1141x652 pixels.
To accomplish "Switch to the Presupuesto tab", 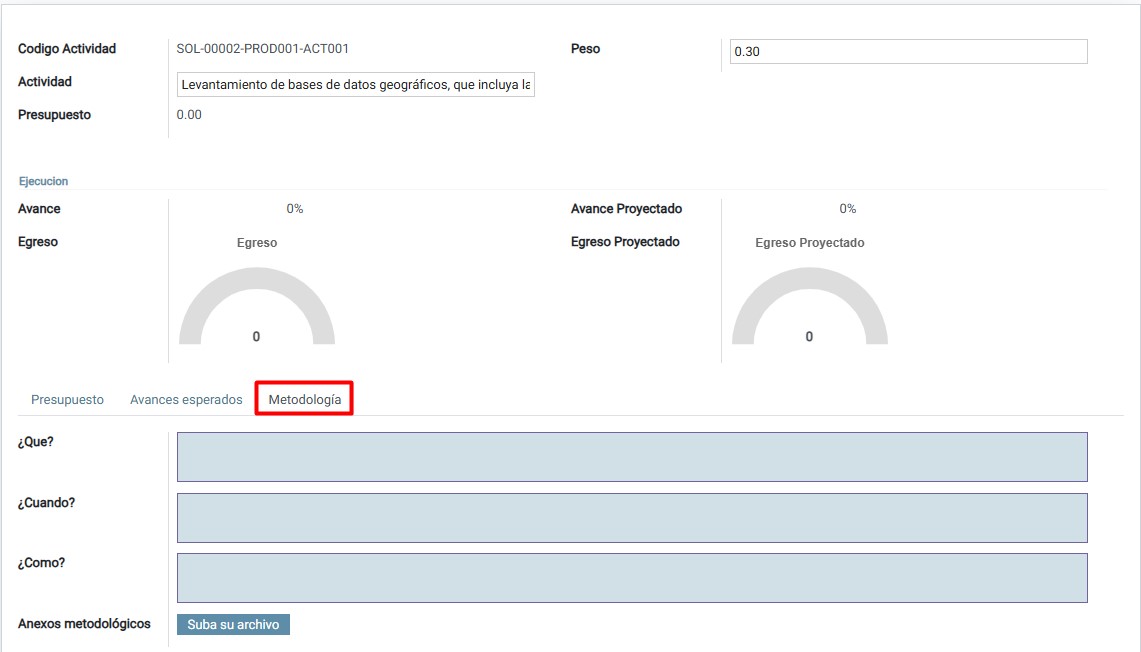I will pos(67,399).
